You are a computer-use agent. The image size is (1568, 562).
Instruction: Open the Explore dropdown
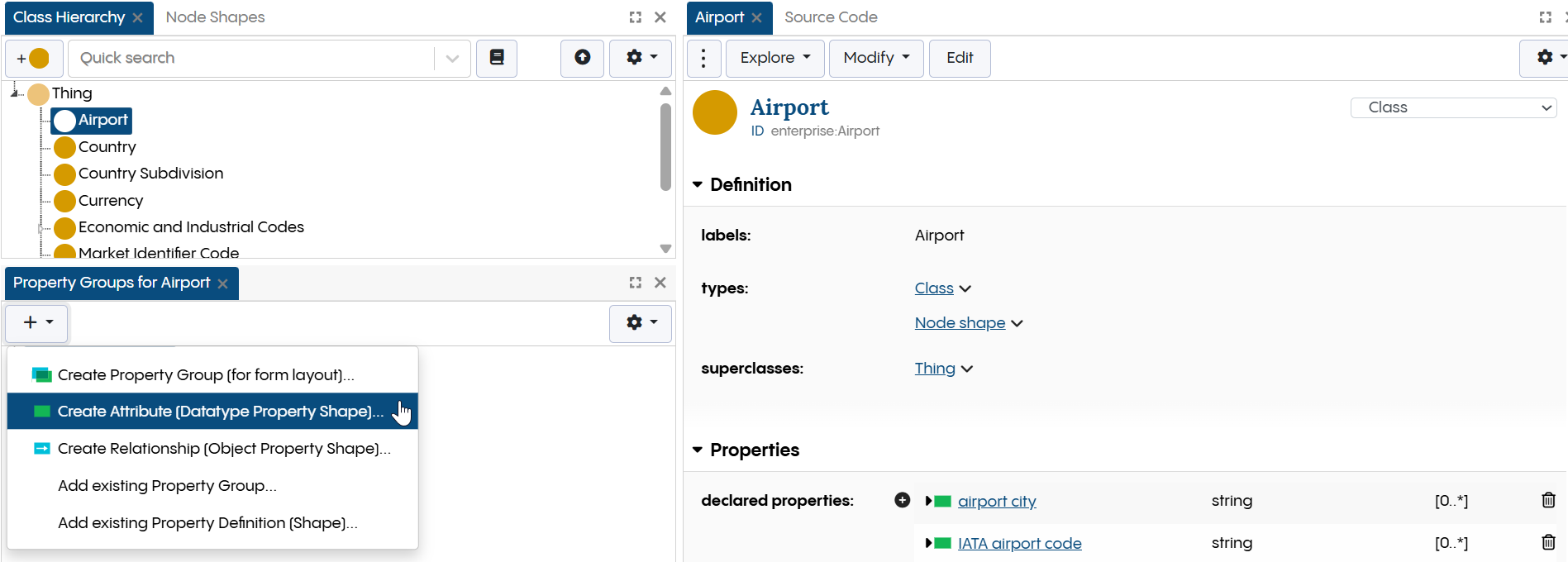774,58
